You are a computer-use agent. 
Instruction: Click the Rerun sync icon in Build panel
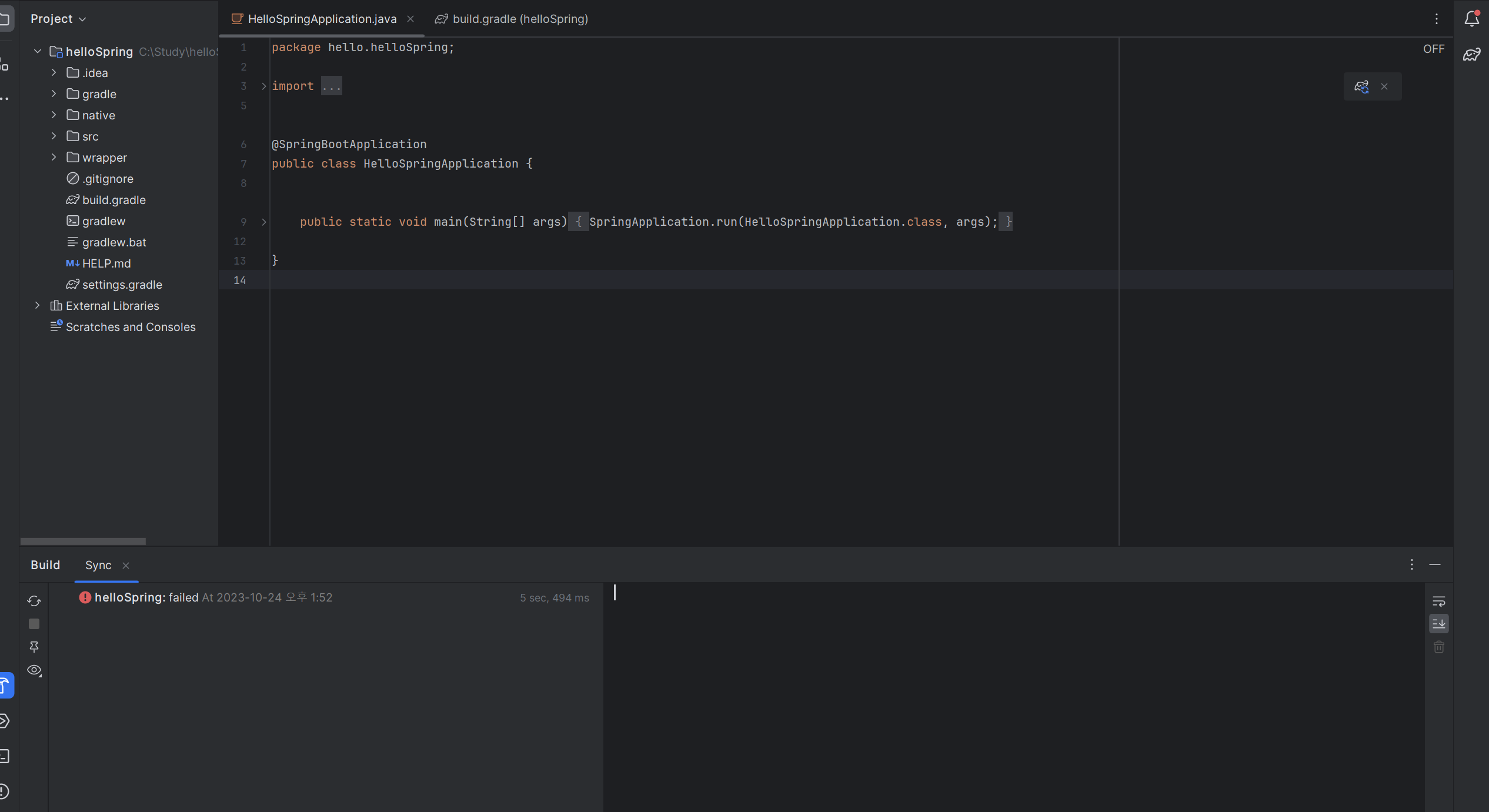(34, 601)
